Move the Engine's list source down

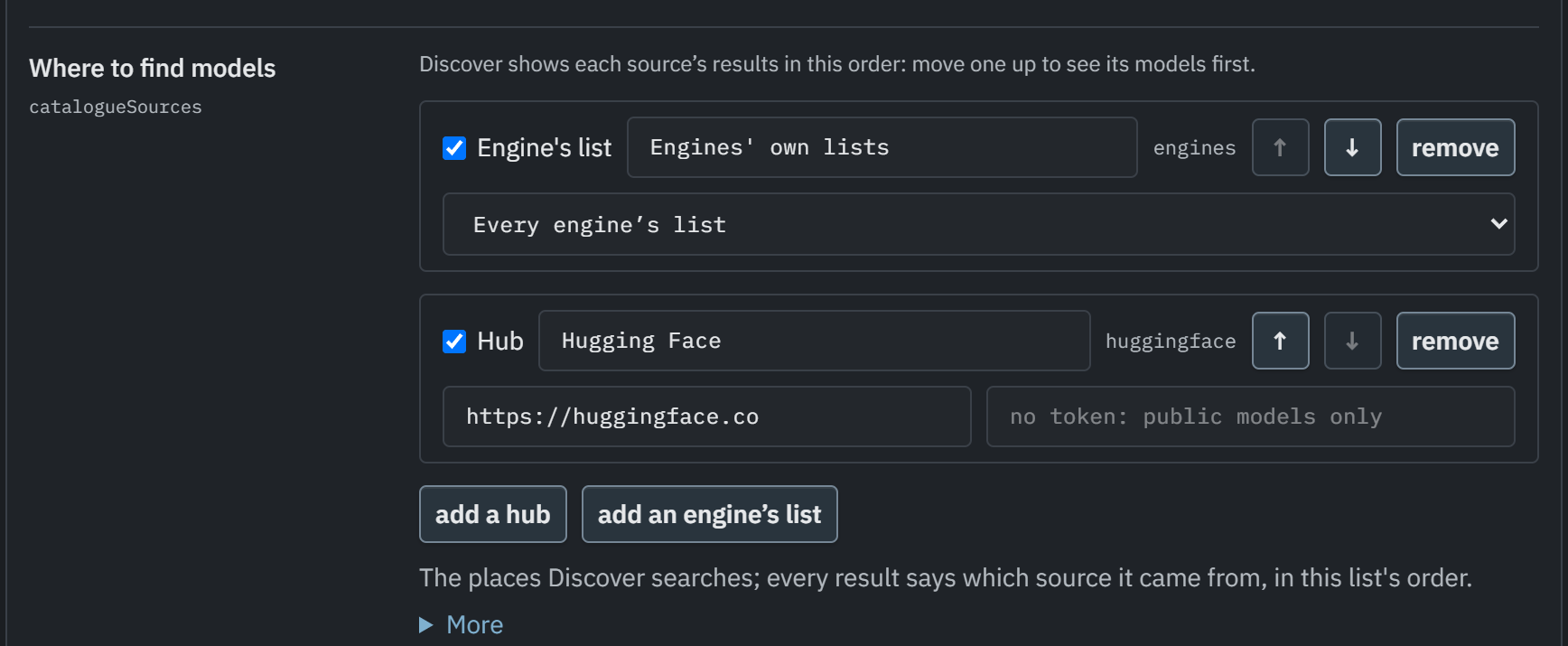coord(1352,147)
